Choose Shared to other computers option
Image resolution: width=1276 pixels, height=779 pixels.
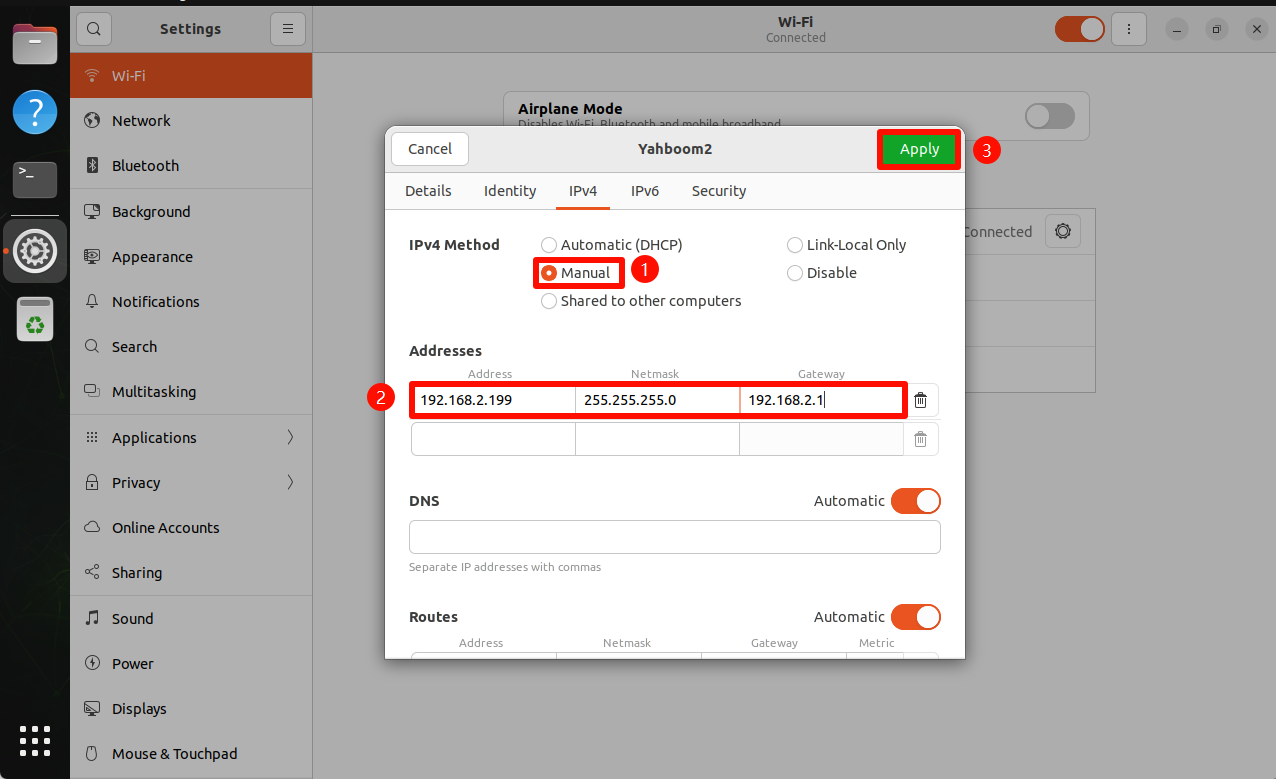(x=641, y=301)
